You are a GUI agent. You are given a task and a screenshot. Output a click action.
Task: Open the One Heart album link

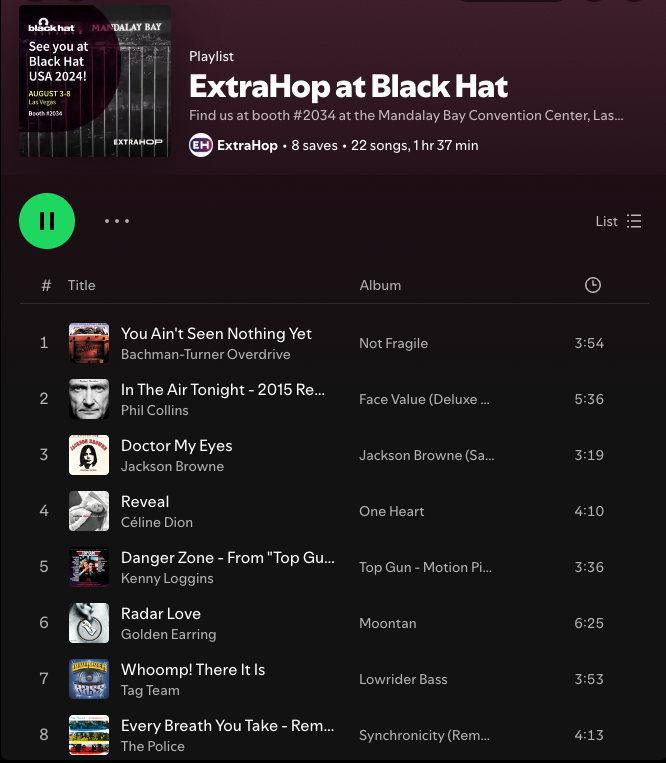pyautogui.click(x=392, y=511)
